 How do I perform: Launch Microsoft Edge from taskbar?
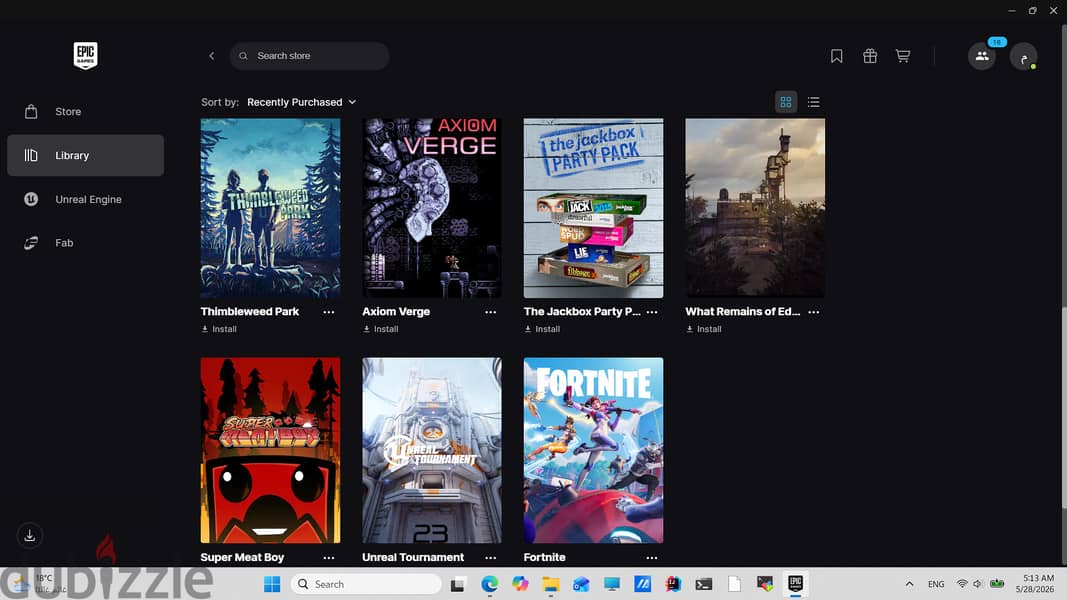pos(489,584)
